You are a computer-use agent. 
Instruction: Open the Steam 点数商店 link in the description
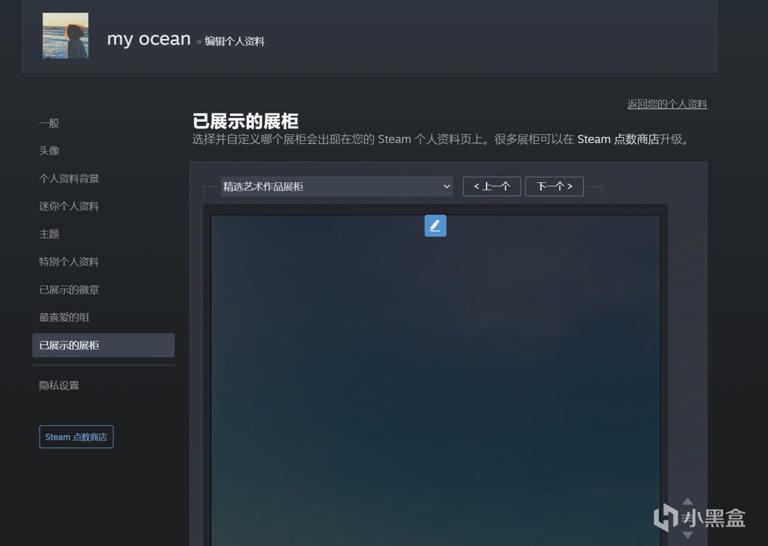[x=618, y=139]
